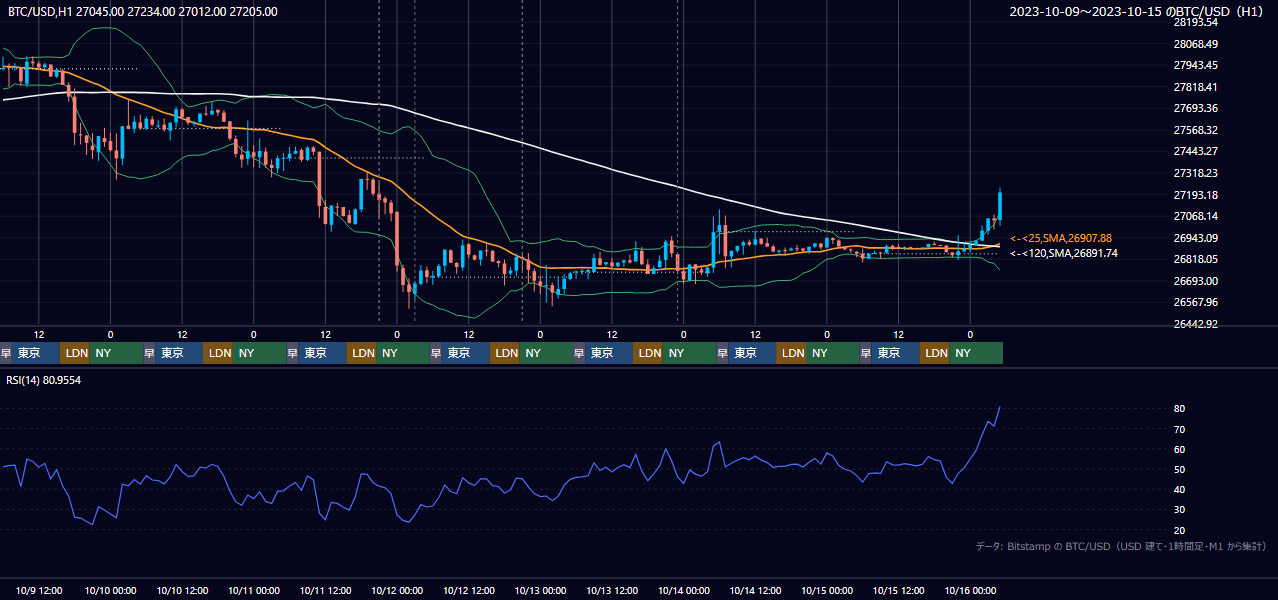Click the 10/13 12:00 date label

pyautogui.click(x=612, y=590)
